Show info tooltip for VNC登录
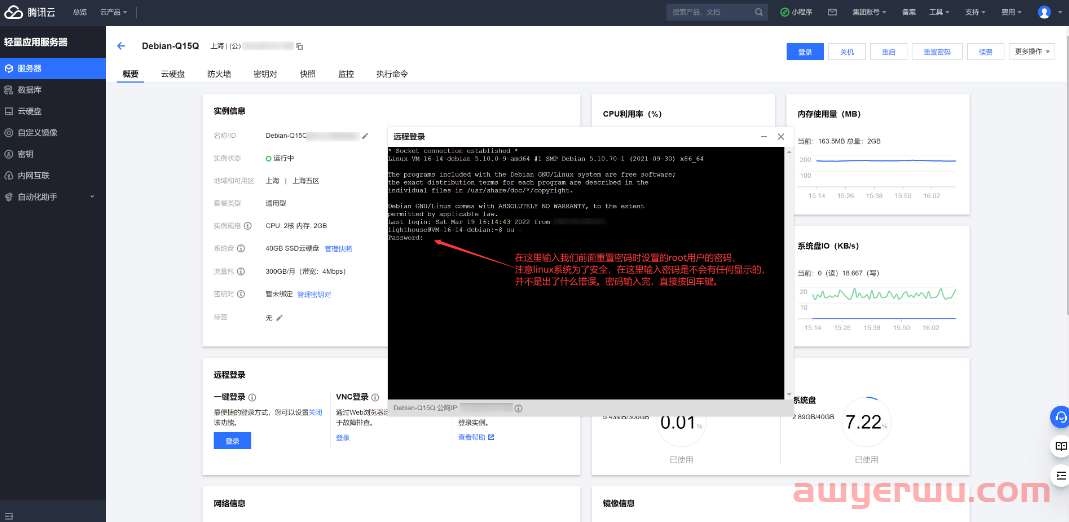Screen dimensions: 1069x522 (x=375, y=397)
